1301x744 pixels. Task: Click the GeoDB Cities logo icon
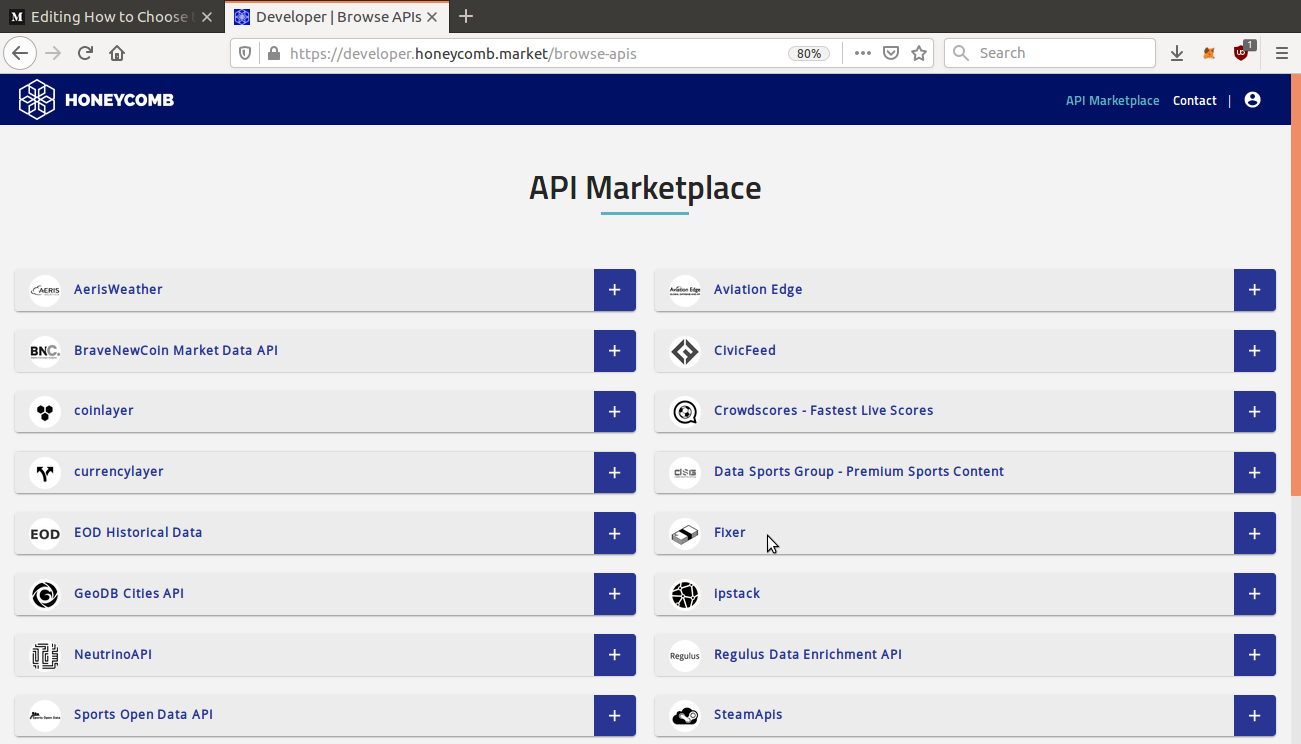(x=45, y=595)
